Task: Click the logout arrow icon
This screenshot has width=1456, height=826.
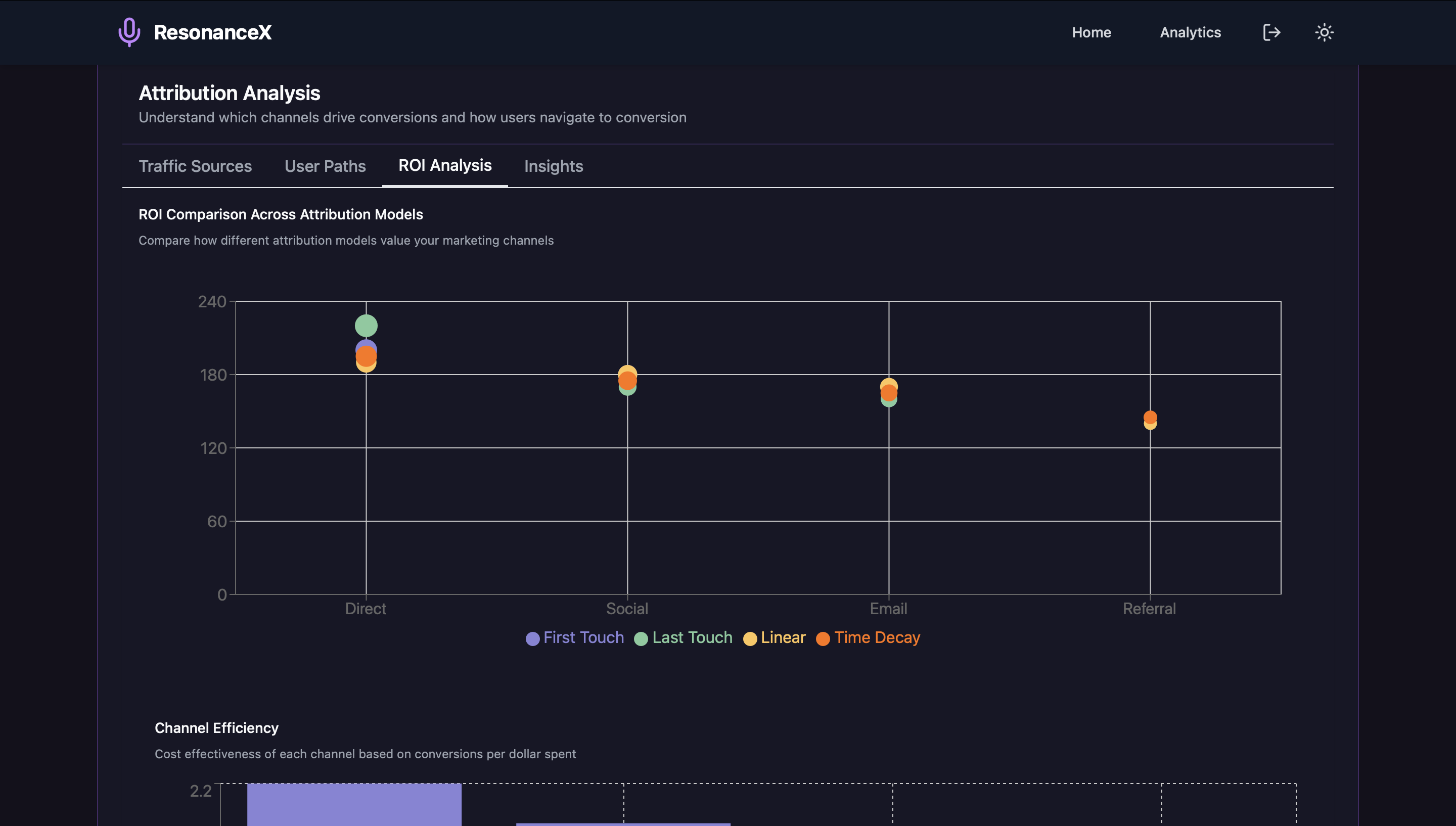Action: coord(1271,32)
